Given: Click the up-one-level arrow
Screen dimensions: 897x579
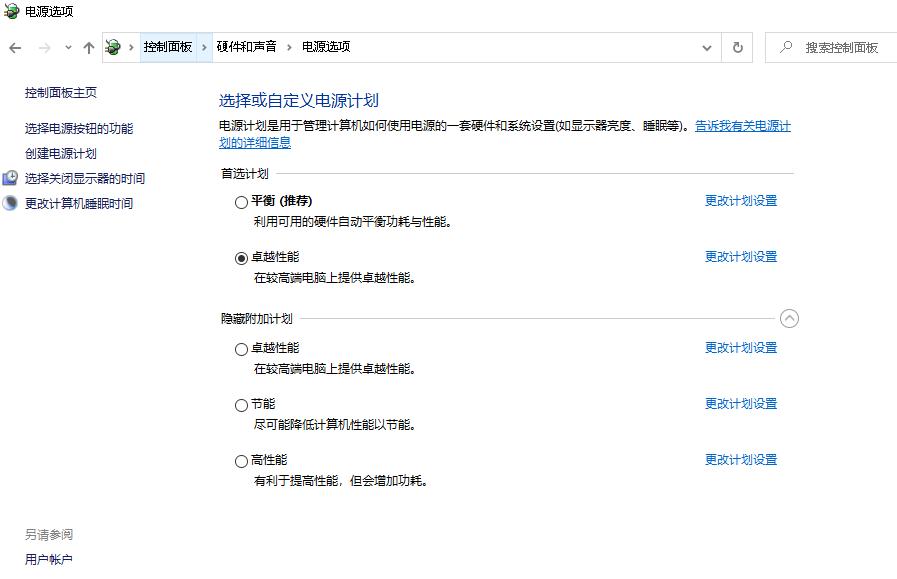Looking at the screenshot, I should coord(88,47).
